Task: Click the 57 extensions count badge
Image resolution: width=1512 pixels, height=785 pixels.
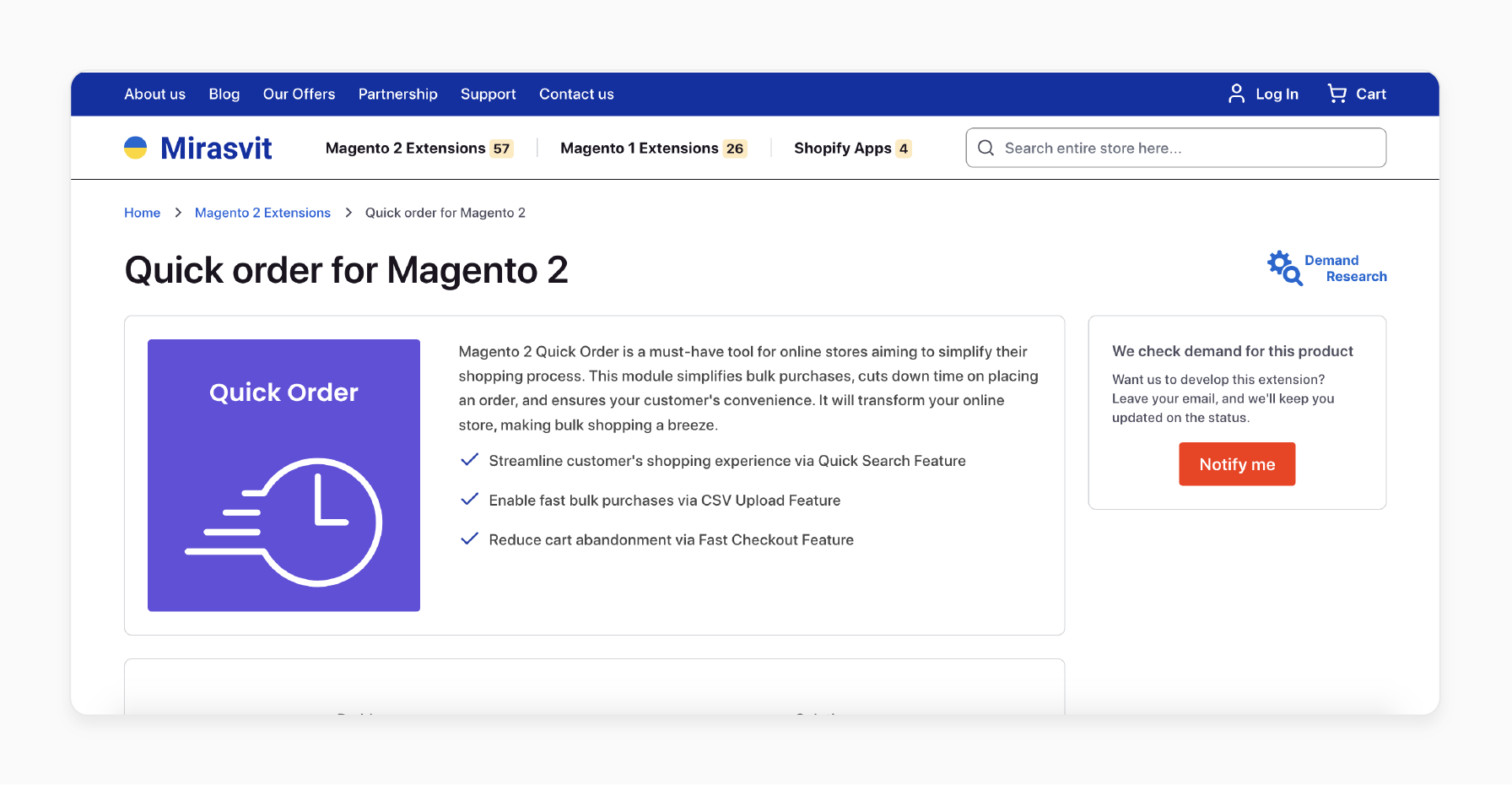Action: pos(501,149)
